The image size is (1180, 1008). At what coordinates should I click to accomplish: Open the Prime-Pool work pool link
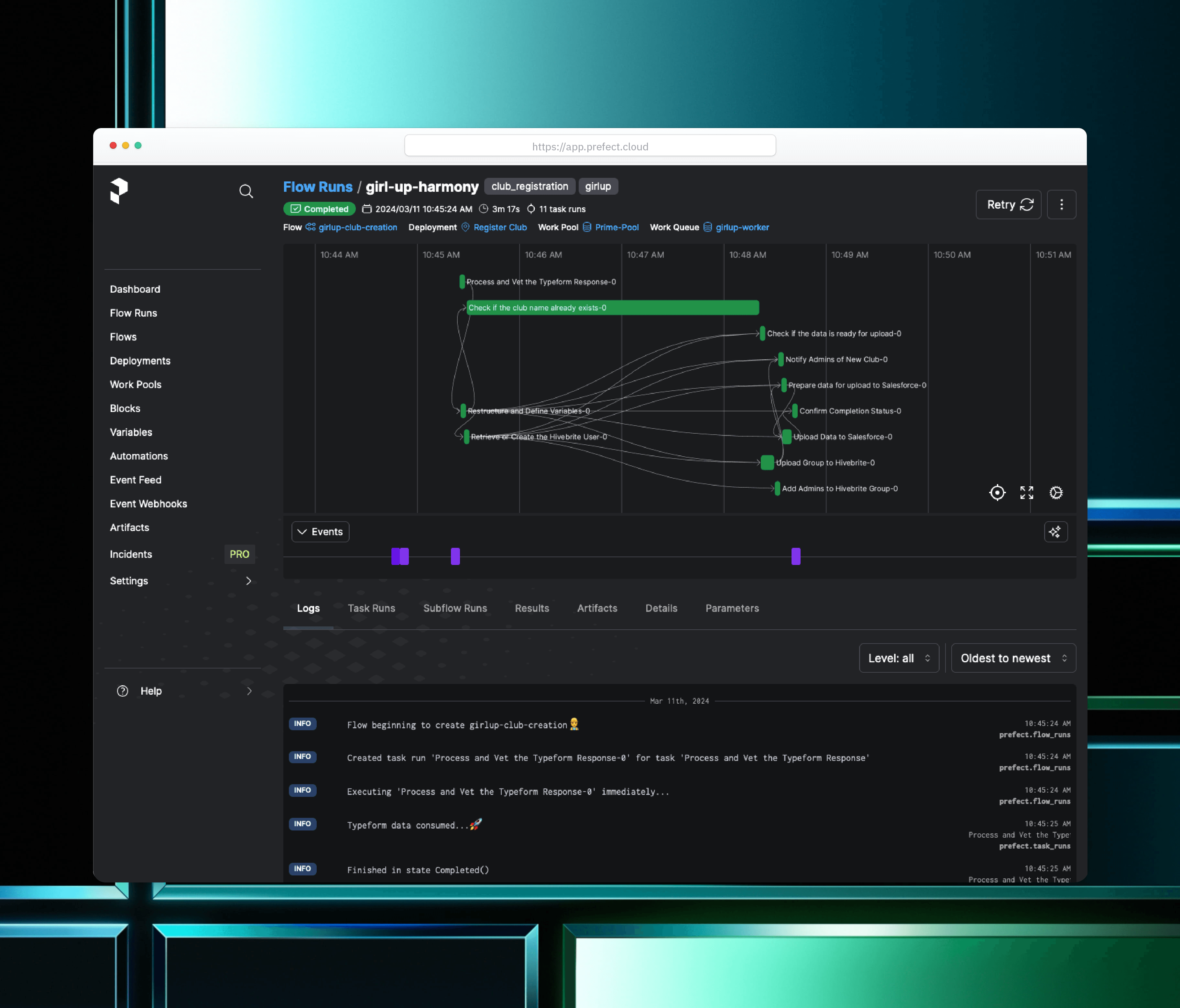coord(617,227)
